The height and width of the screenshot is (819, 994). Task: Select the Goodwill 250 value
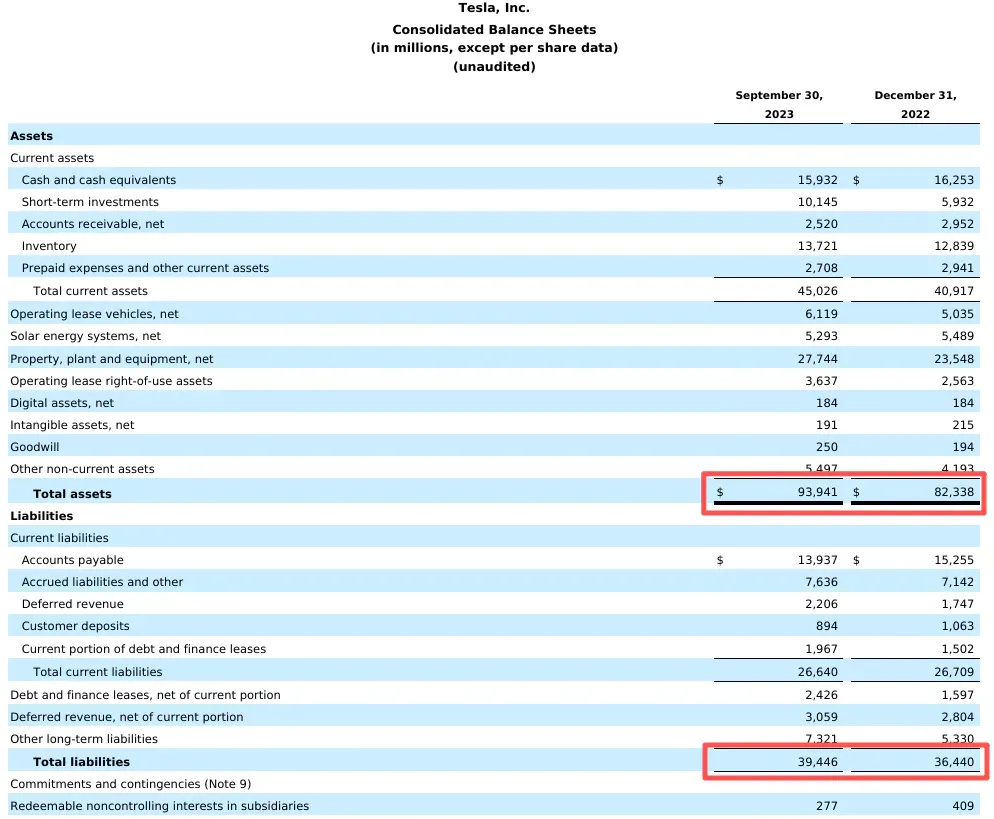click(x=827, y=447)
